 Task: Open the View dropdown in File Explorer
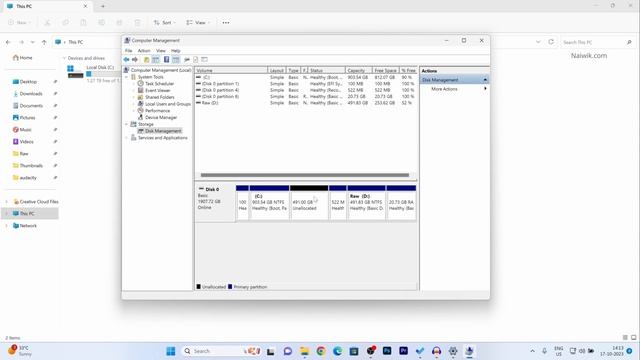(198, 23)
